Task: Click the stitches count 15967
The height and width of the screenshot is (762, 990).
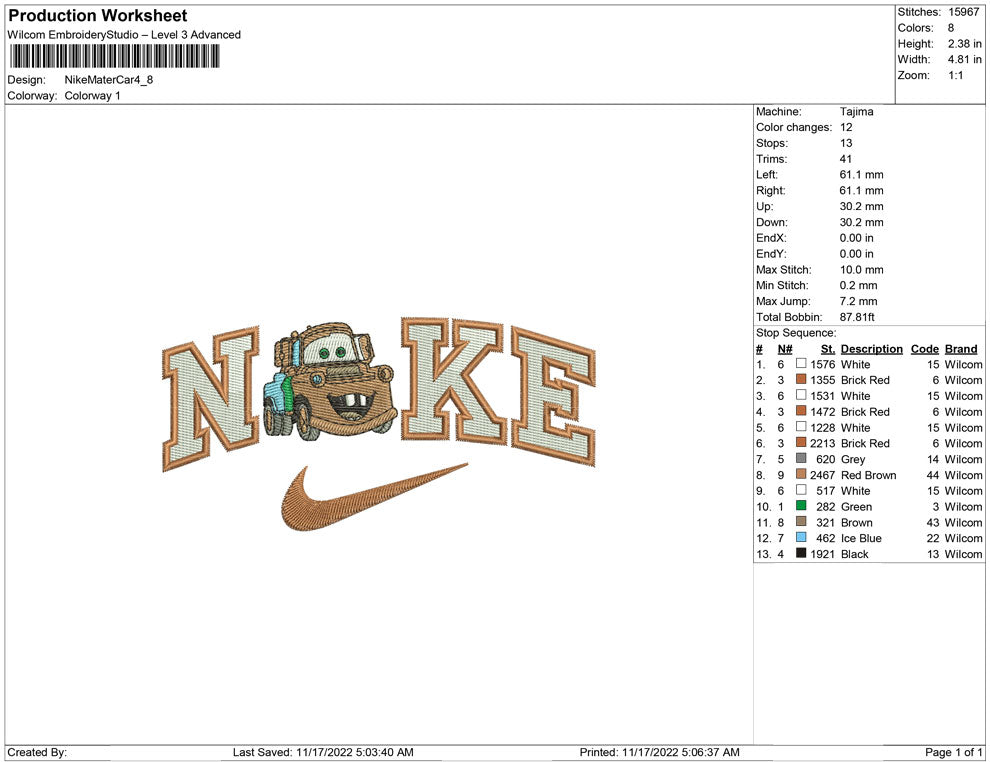Action: [963, 12]
